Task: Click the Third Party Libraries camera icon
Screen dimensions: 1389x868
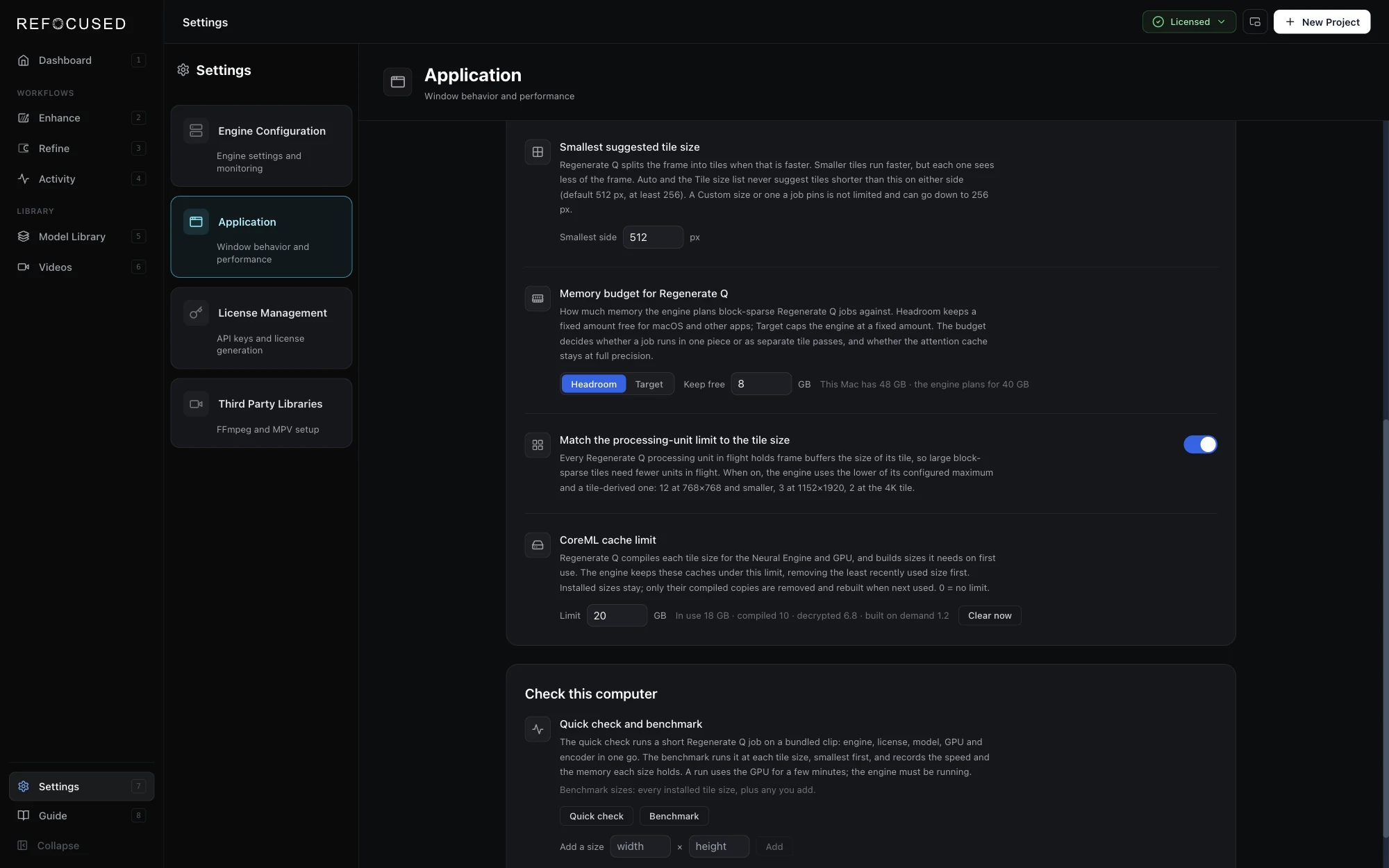Action: click(196, 404)
